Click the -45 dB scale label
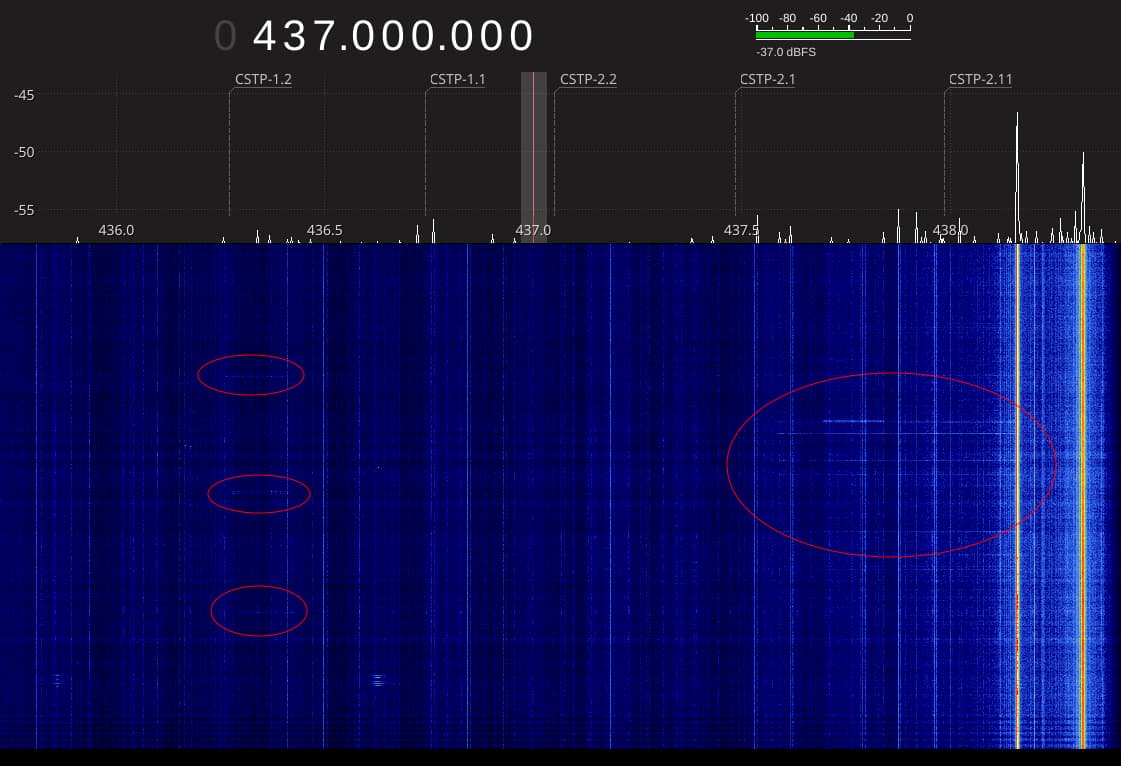1121x766 pixels. coord(24,95)
